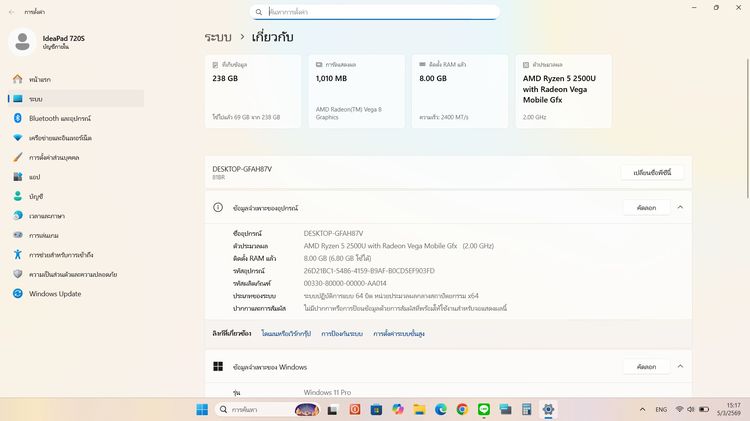Click the scrollbar at the window's right edge
Viewport: 750px width, 421px height.
(x=748, y=128)
